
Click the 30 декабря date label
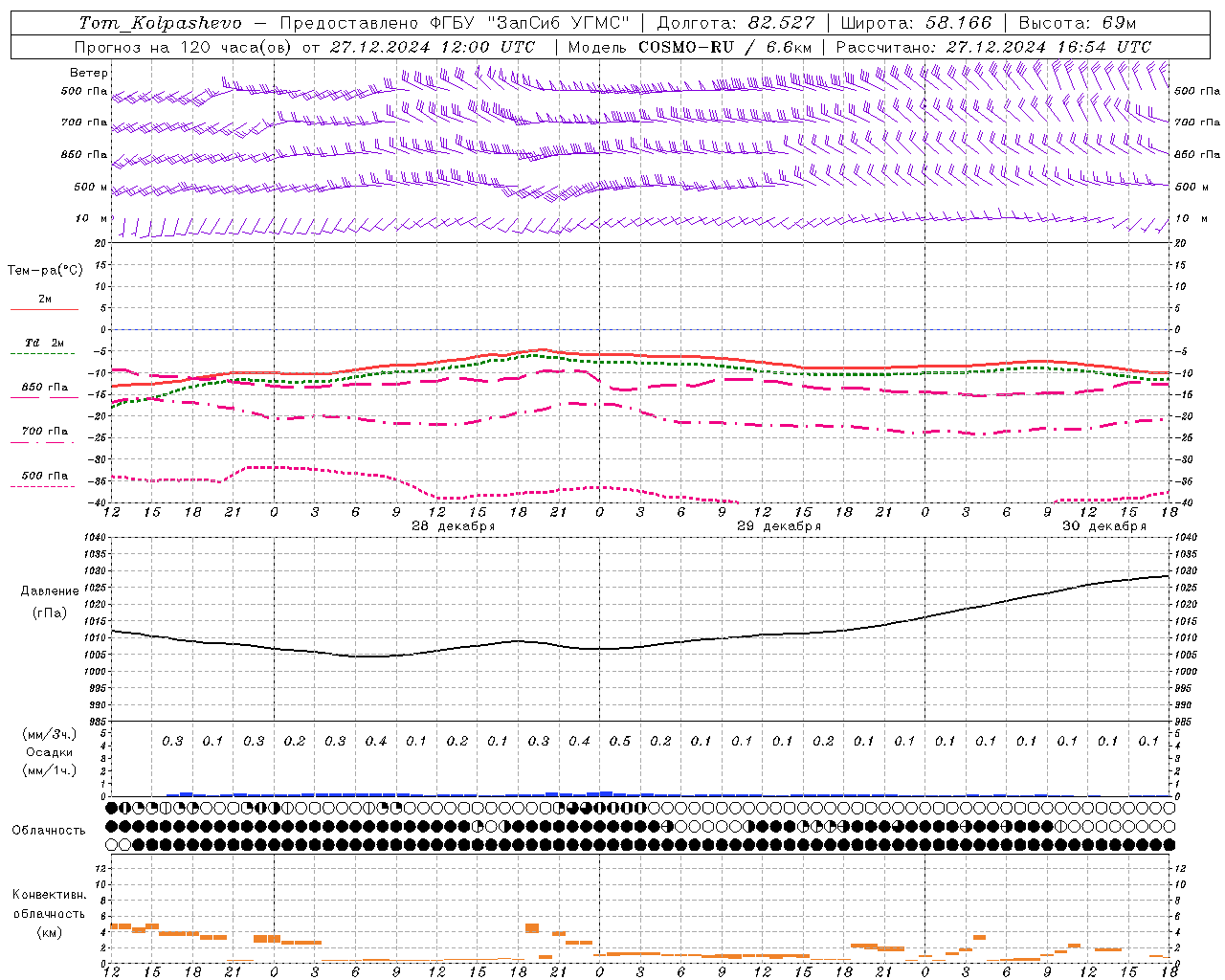point(1104,526)
